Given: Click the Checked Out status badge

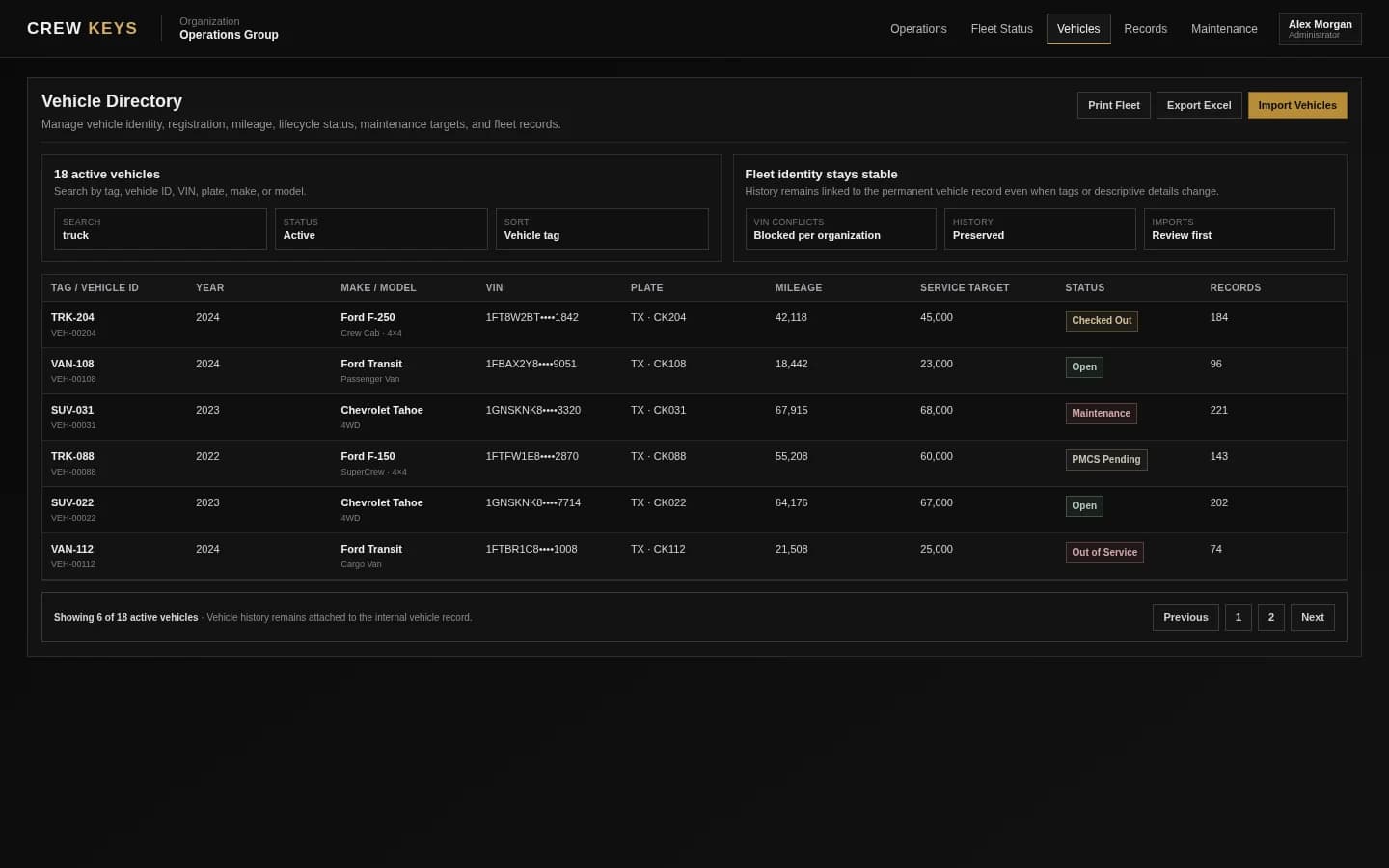Looking at the screenshot, I should [1101, 321].
